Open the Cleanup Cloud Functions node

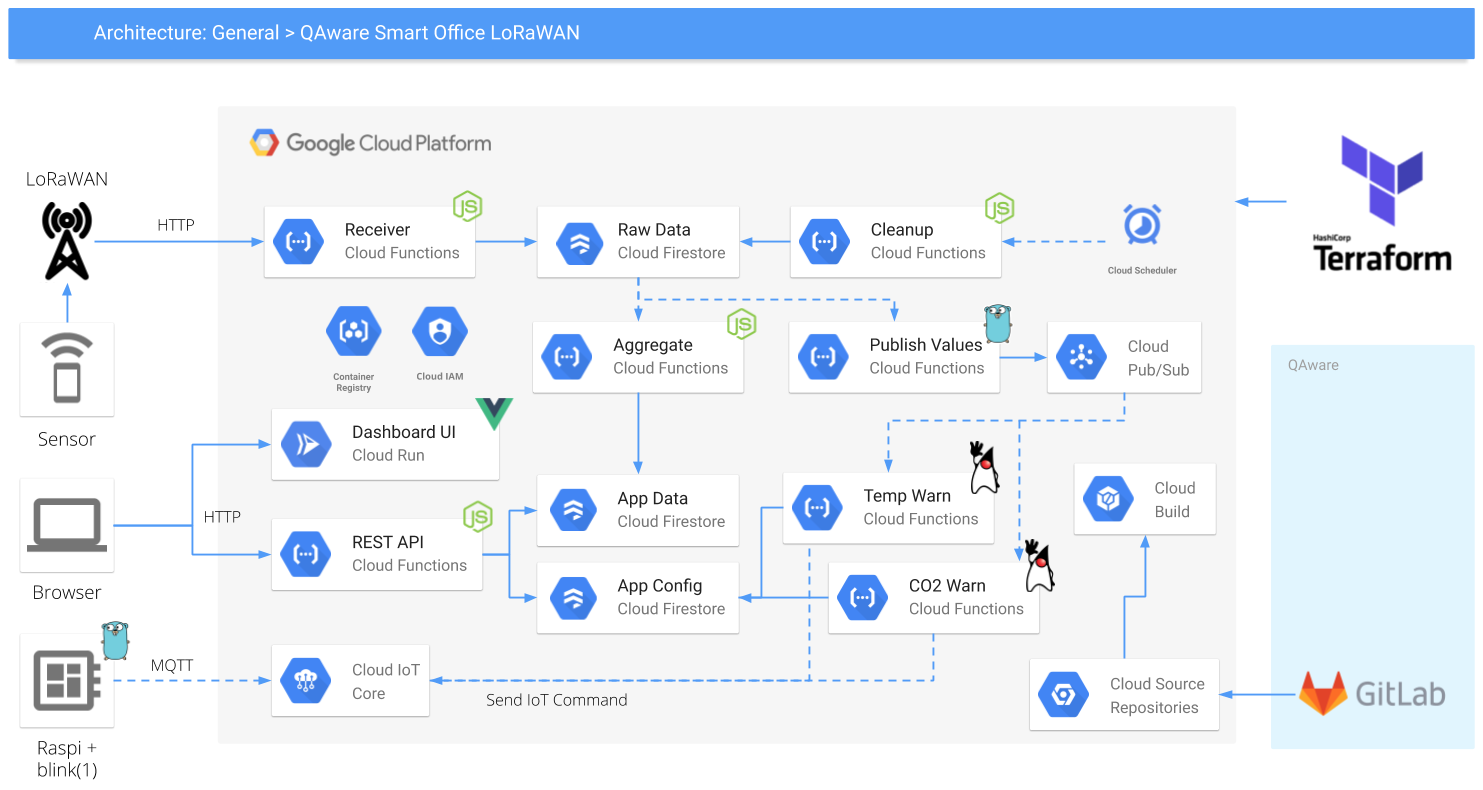(895, 241)
